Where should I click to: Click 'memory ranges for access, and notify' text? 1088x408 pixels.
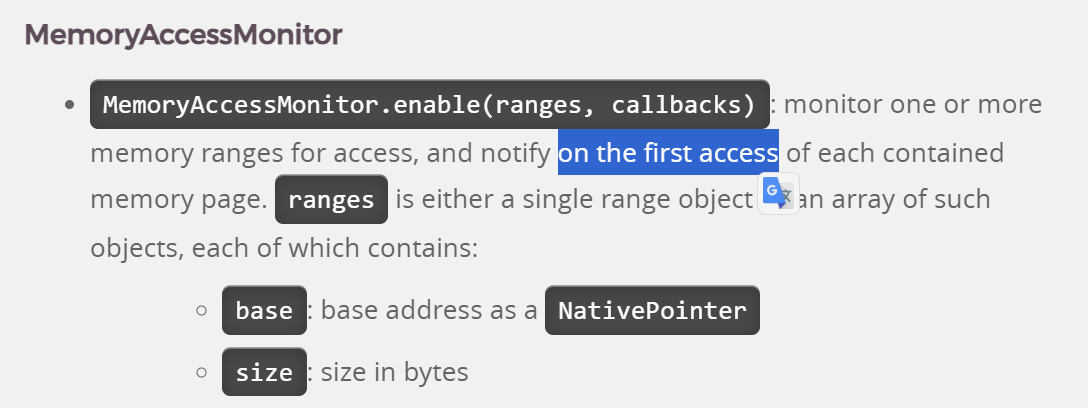pos(320,152)
